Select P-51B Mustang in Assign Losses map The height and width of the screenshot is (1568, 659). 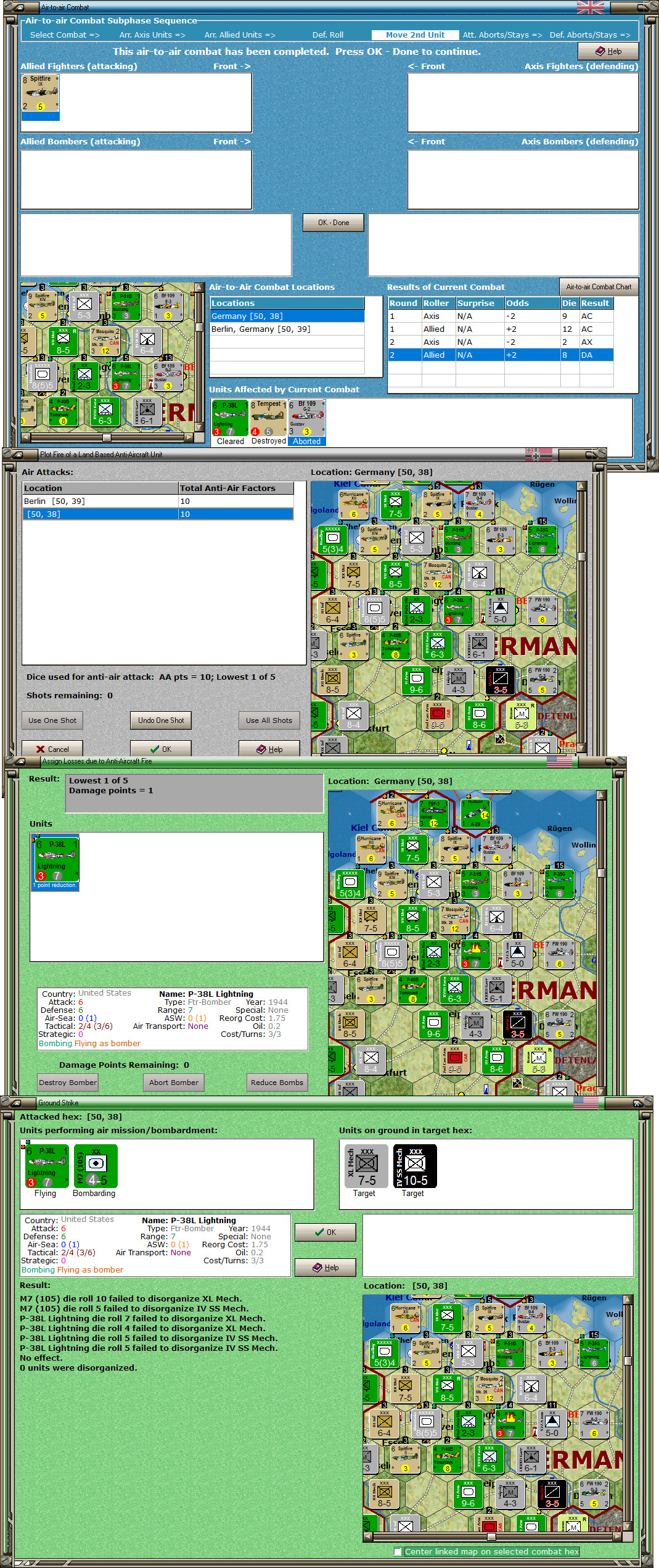(476, 884)
